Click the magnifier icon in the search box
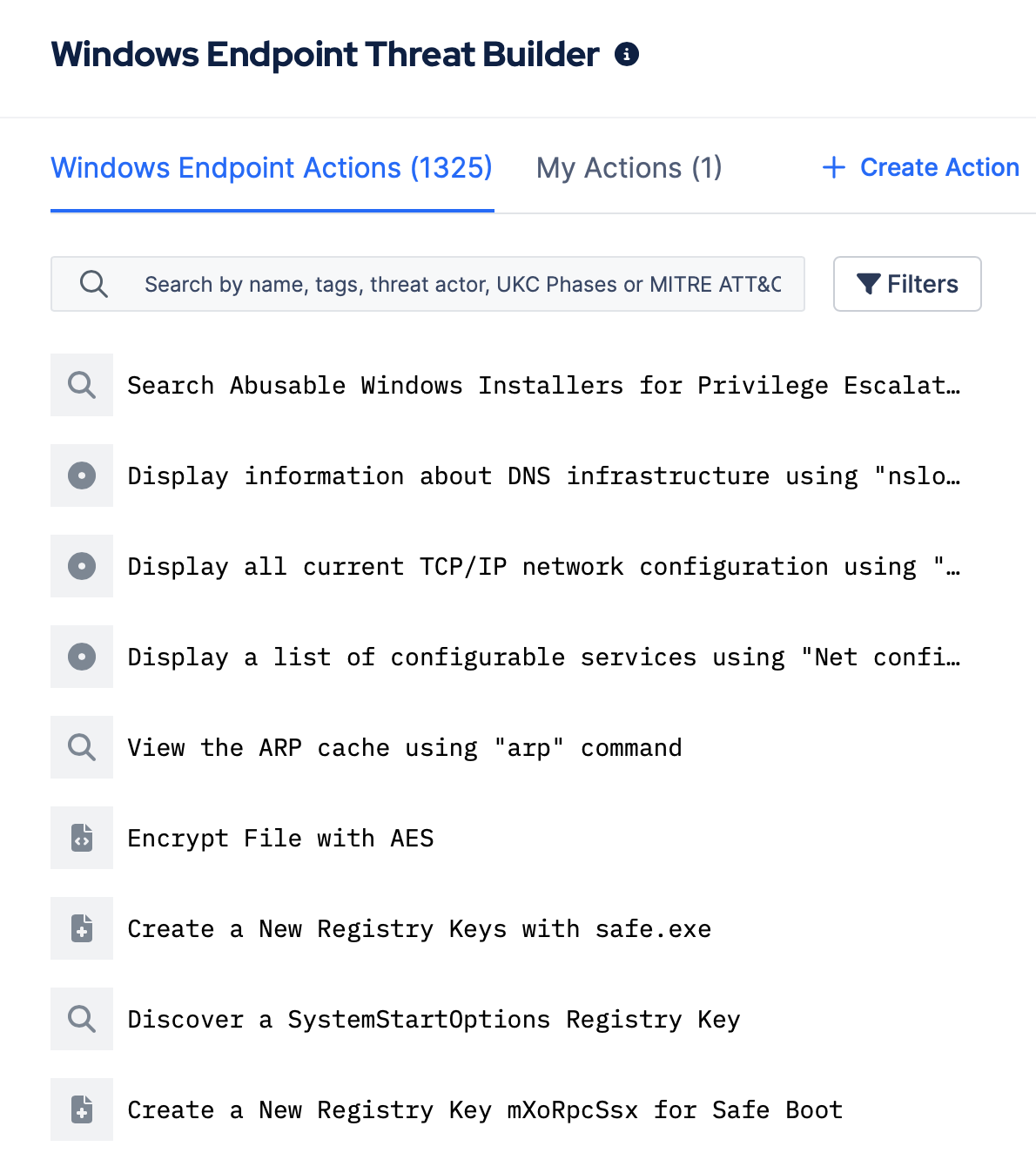 point(93,284)
